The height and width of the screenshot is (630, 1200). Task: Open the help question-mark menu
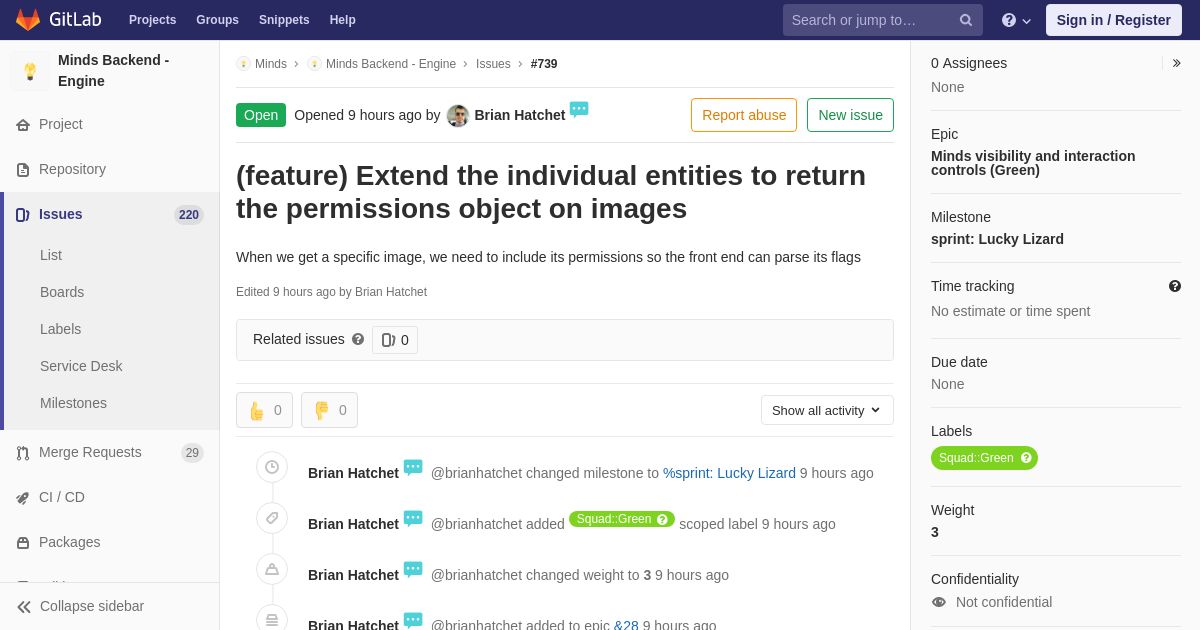pyautogui.click(x=1016, y=20)
